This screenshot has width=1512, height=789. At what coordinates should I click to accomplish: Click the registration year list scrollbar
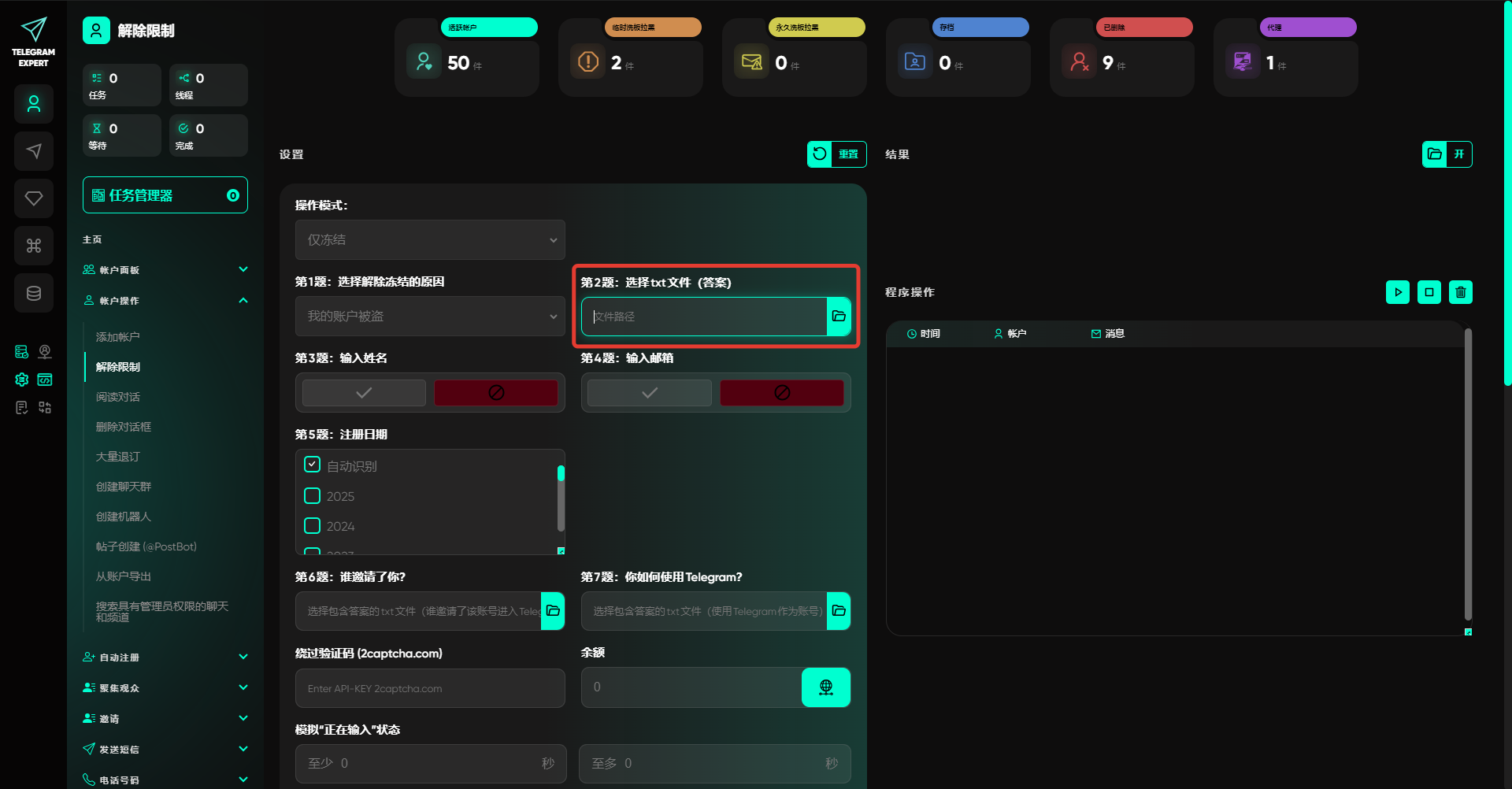561,498
